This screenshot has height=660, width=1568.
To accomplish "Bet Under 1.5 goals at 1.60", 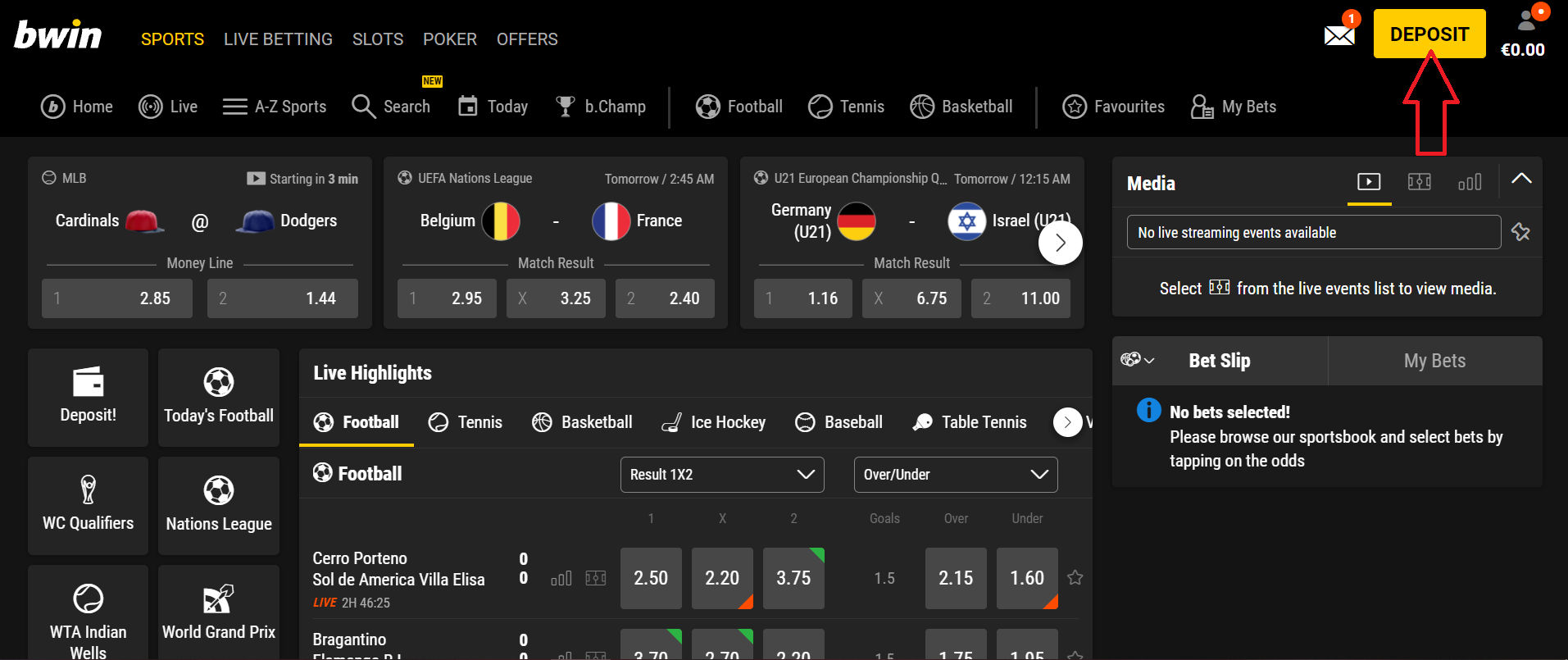I will pyautogui.click(x=1027, y=578).
